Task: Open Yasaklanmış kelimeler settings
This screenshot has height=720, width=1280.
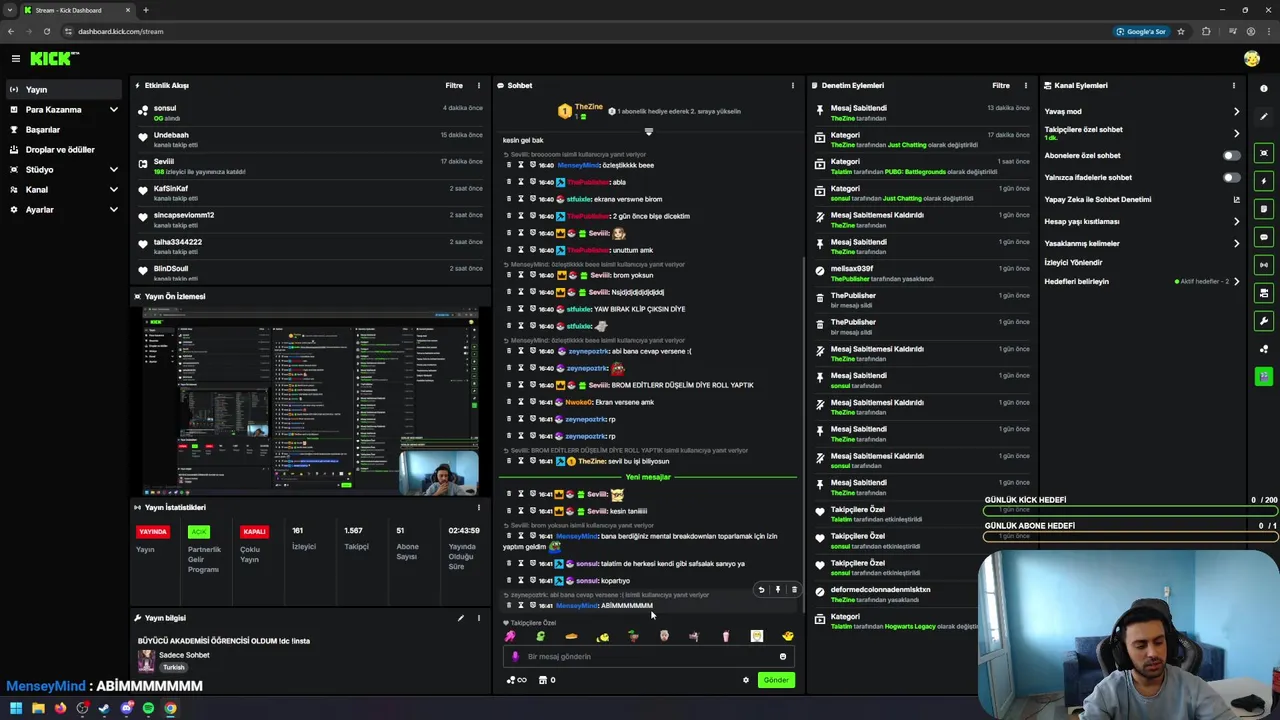Action: click(1142, 244)
